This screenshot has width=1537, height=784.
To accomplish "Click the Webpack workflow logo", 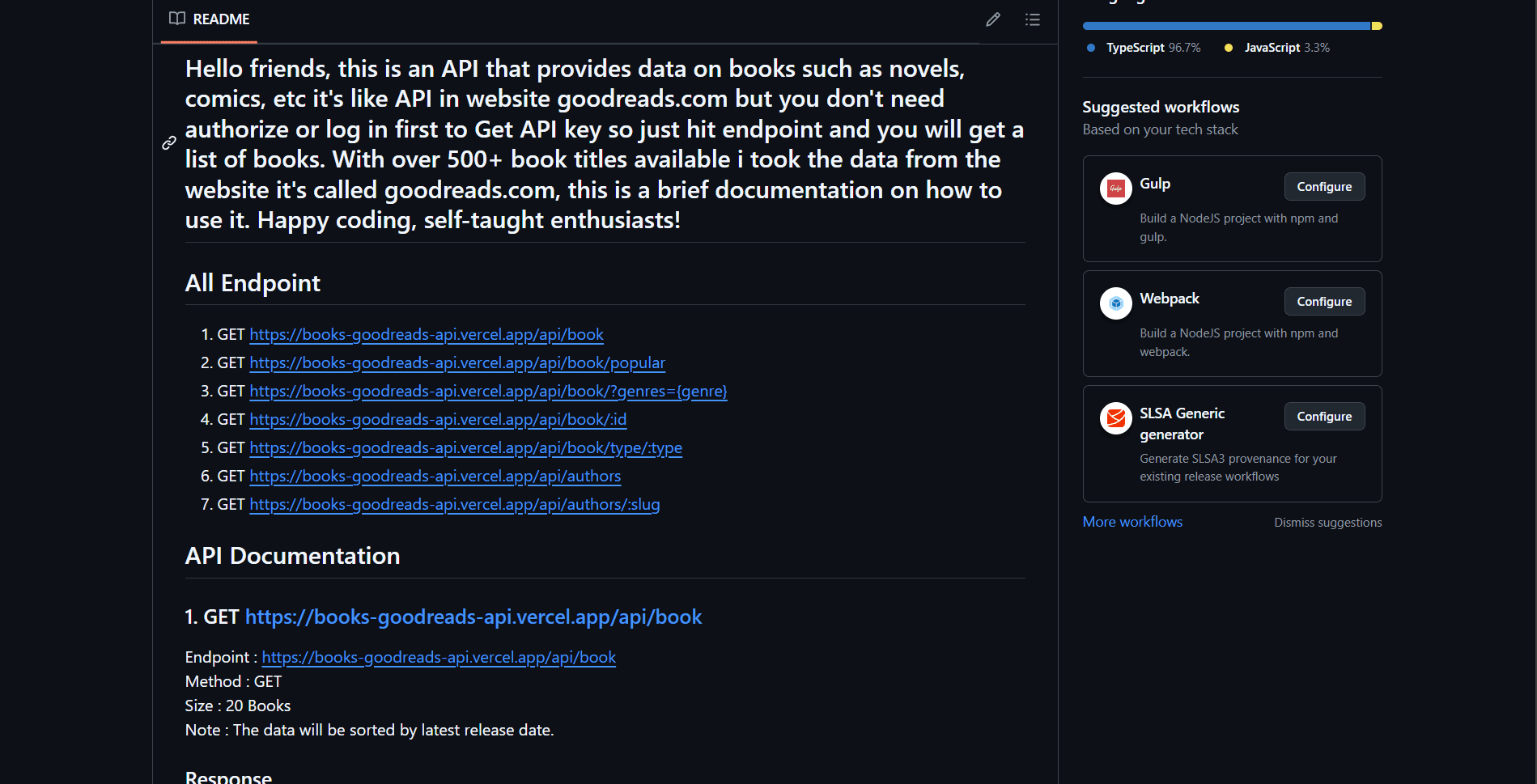I will (x=1116, y=303).
